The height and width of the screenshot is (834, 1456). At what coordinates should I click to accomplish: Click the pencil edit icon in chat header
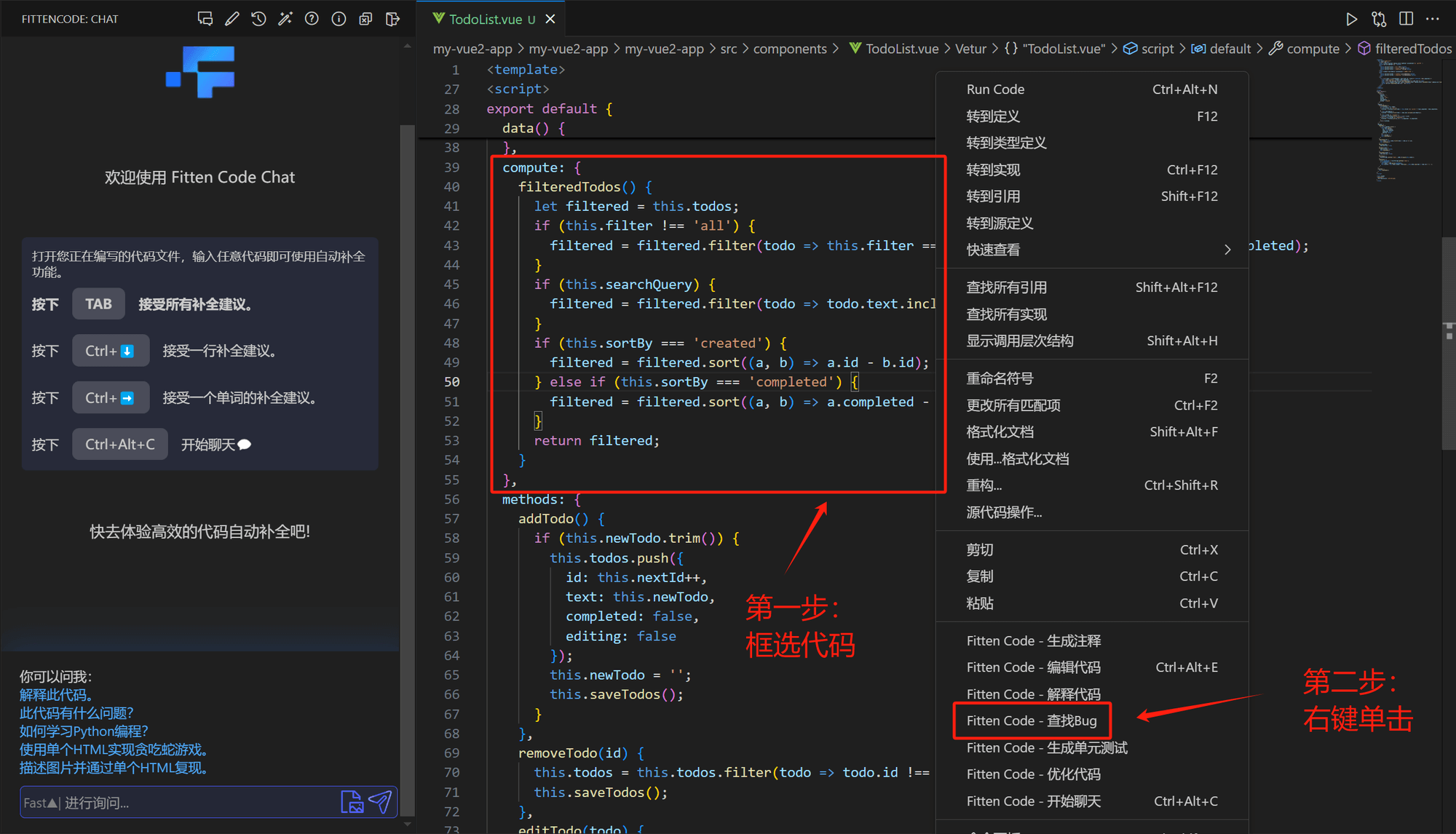tap(232, 19)
